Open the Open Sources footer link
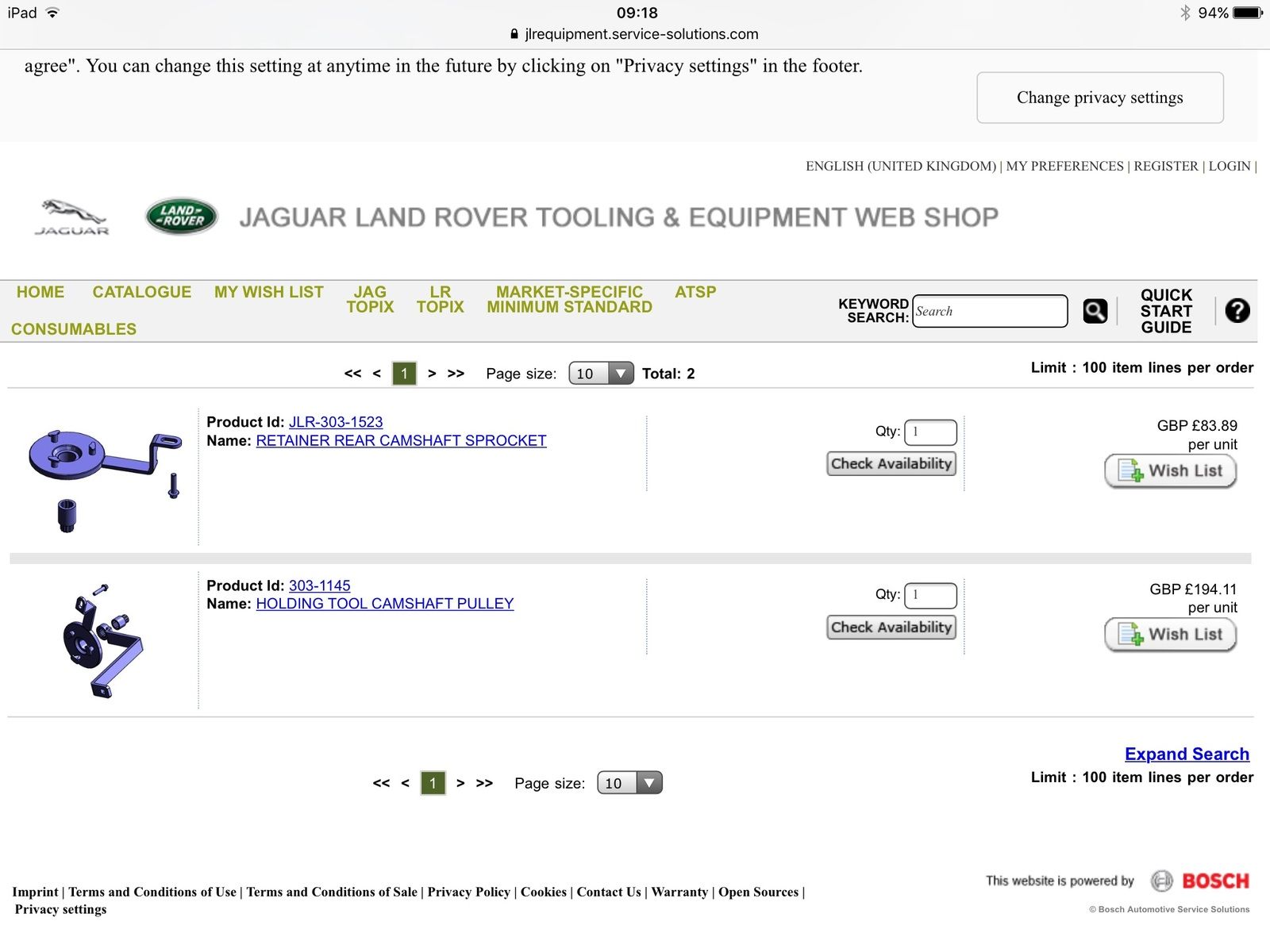Screen dimensions: 1270x952 758,892
